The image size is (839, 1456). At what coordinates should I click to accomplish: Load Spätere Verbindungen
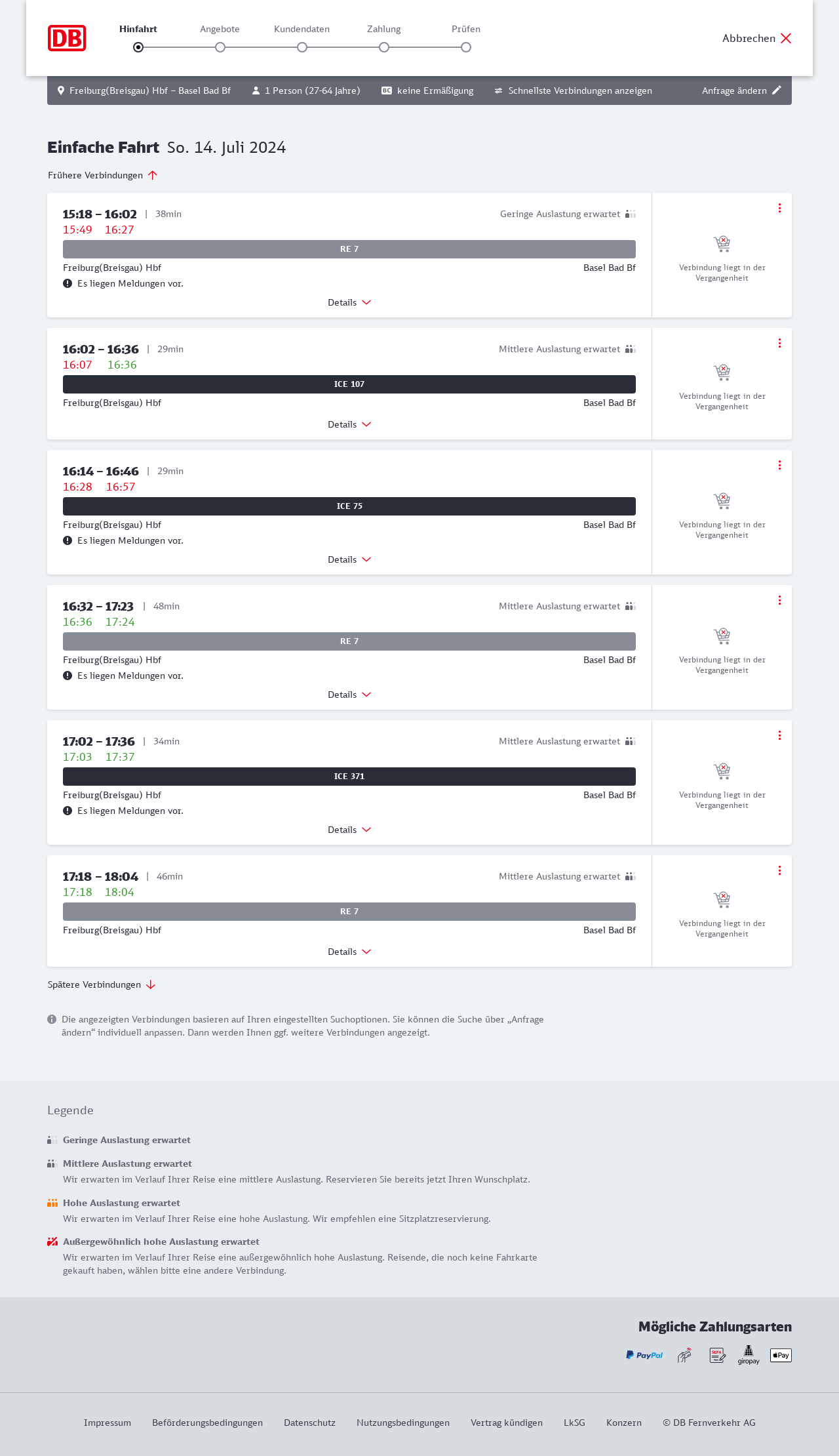click(x=102, y=984)
